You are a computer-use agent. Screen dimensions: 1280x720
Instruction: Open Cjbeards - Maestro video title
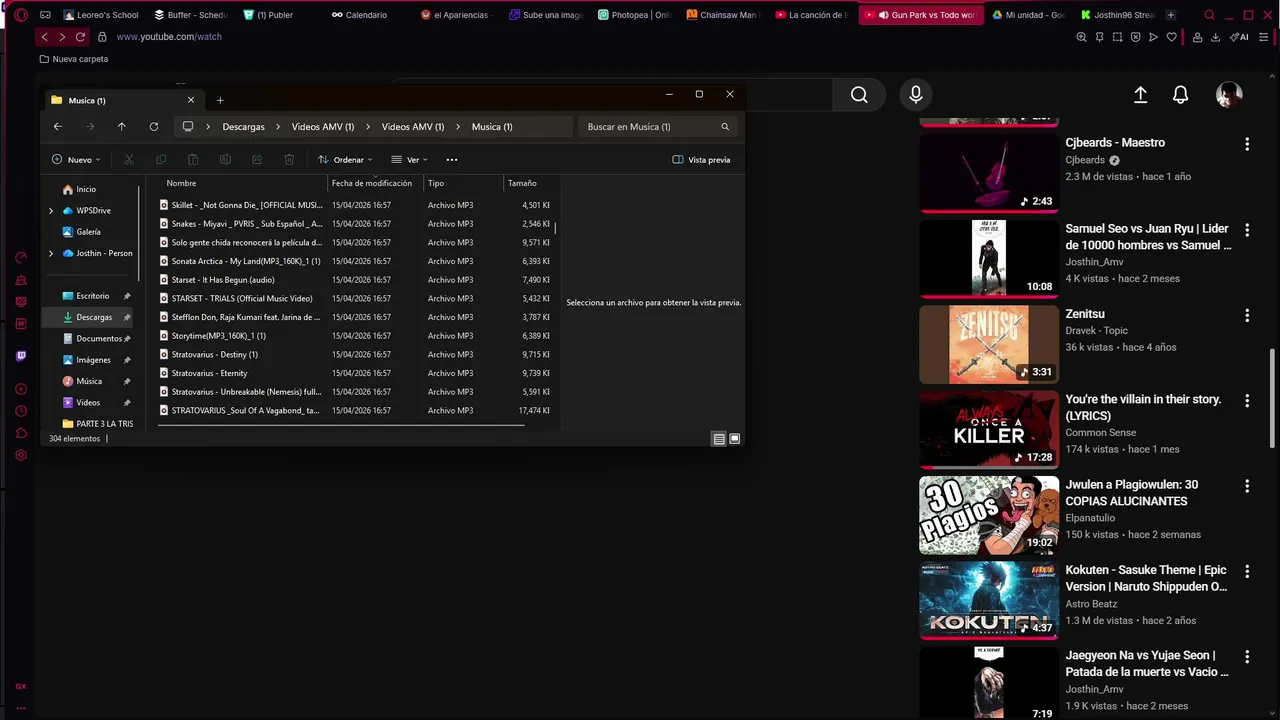click(x=1115, y=143)
